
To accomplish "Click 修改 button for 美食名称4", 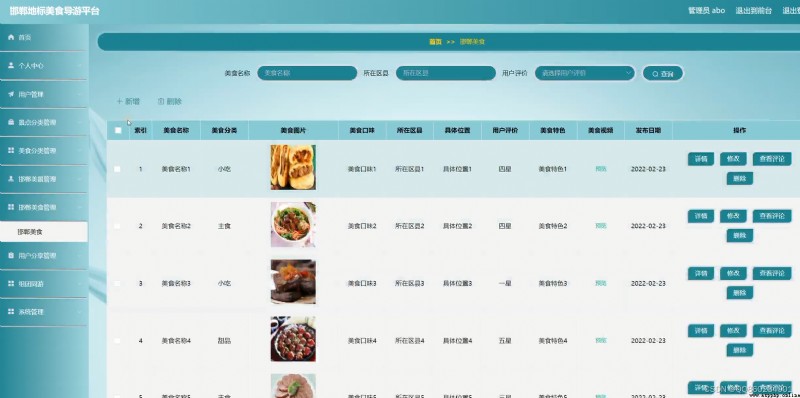I will 733,331.
